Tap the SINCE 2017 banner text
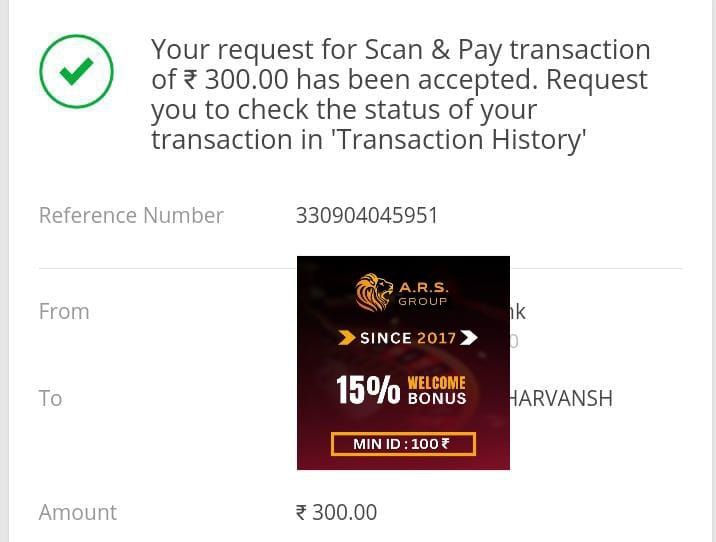The image size is (716, 542). pyautogui.click(x=407, y=338)
